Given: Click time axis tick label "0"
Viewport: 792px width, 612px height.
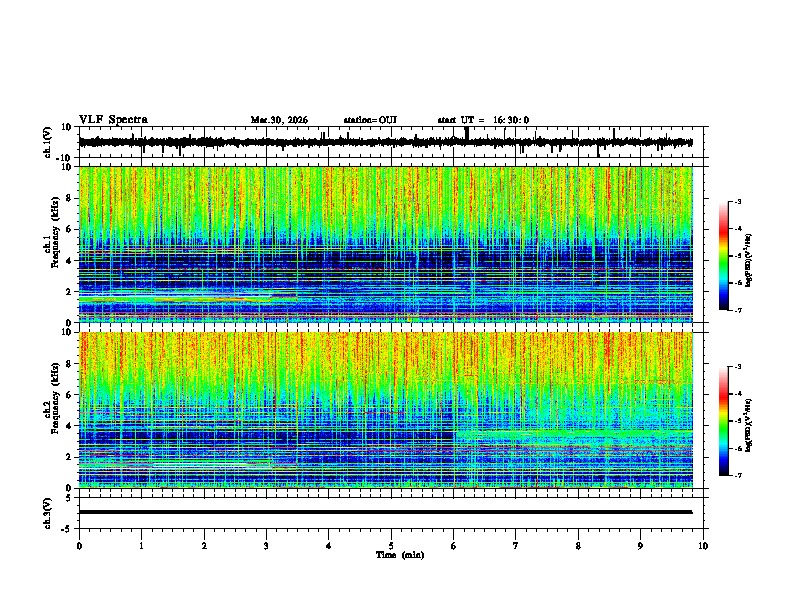Looking at the screenshot, I should point(79,546).
